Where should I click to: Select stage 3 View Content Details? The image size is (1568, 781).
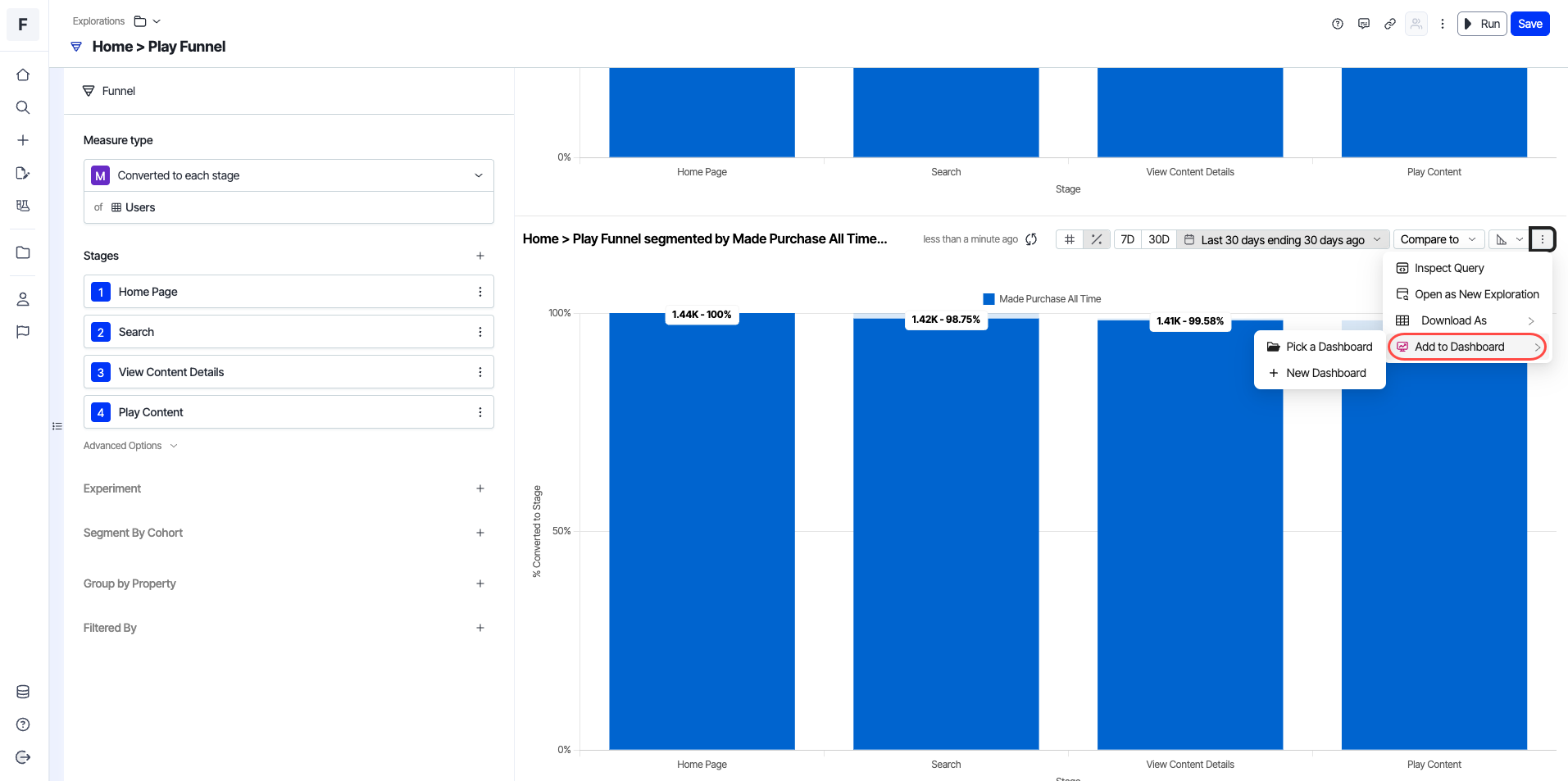(x=289, y=372)
